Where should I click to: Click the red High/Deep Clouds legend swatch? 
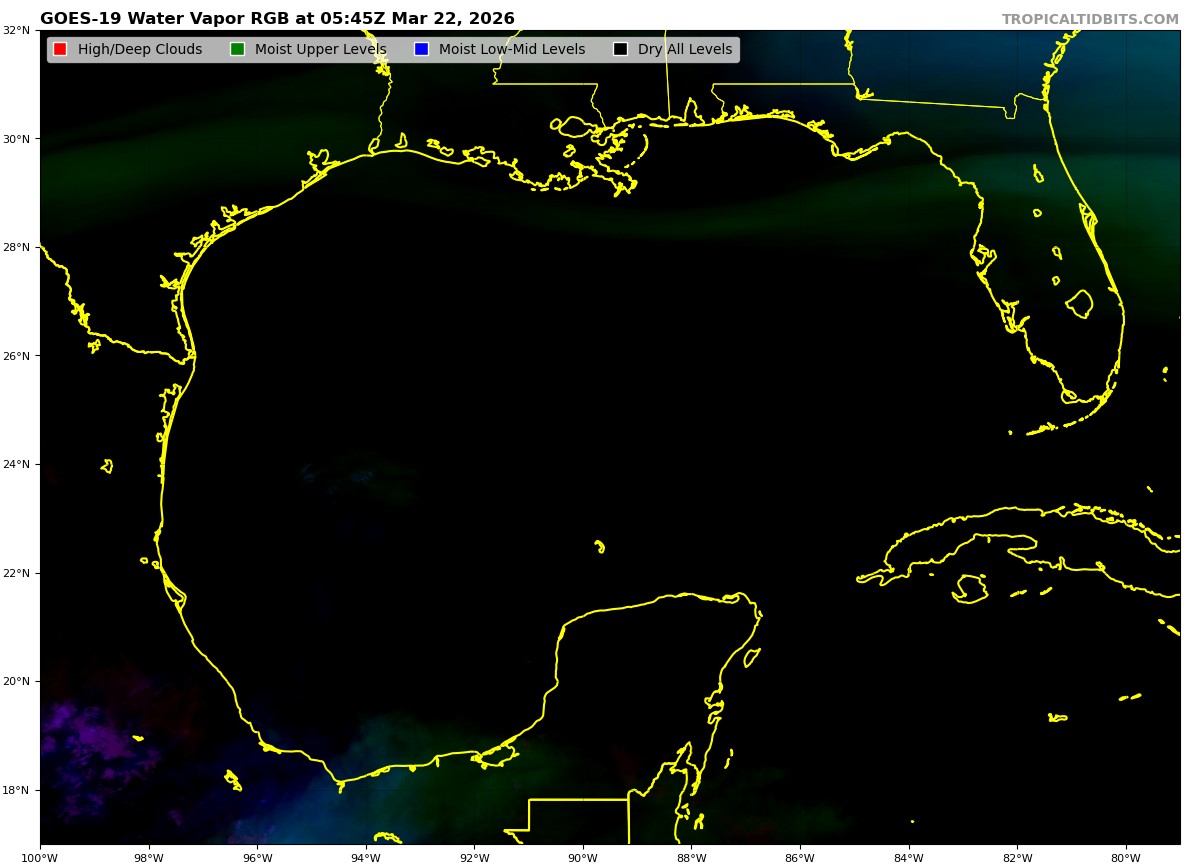tap(60, 50)
